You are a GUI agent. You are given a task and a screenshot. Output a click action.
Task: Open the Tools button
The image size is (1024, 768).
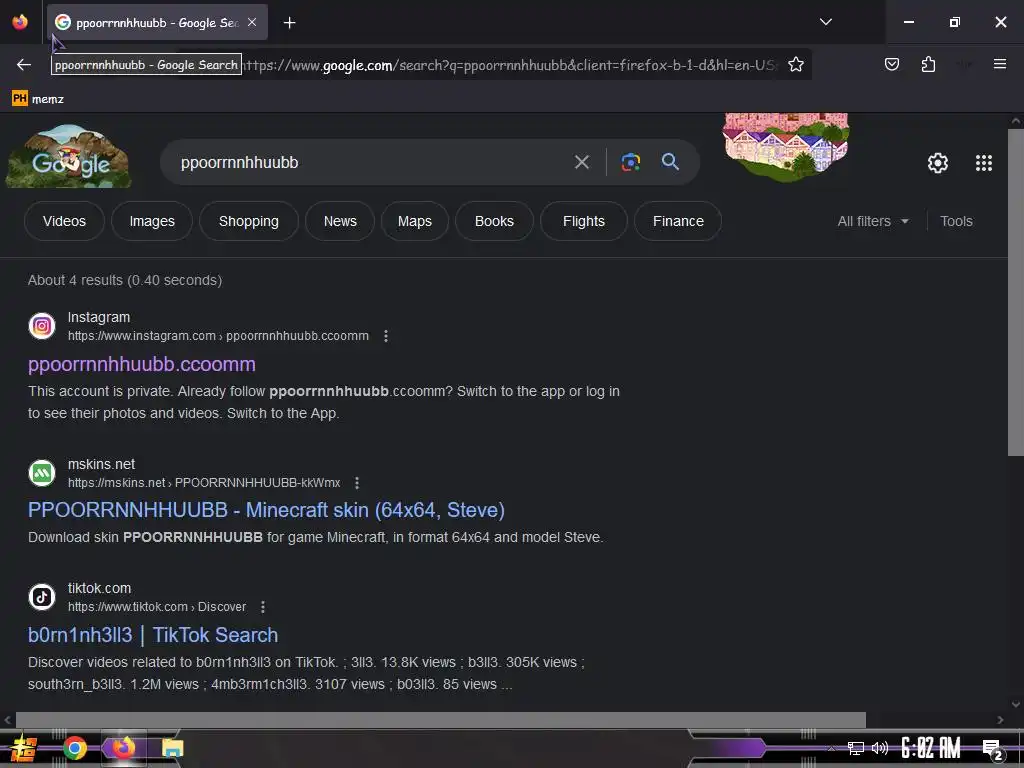pos(956,221)
